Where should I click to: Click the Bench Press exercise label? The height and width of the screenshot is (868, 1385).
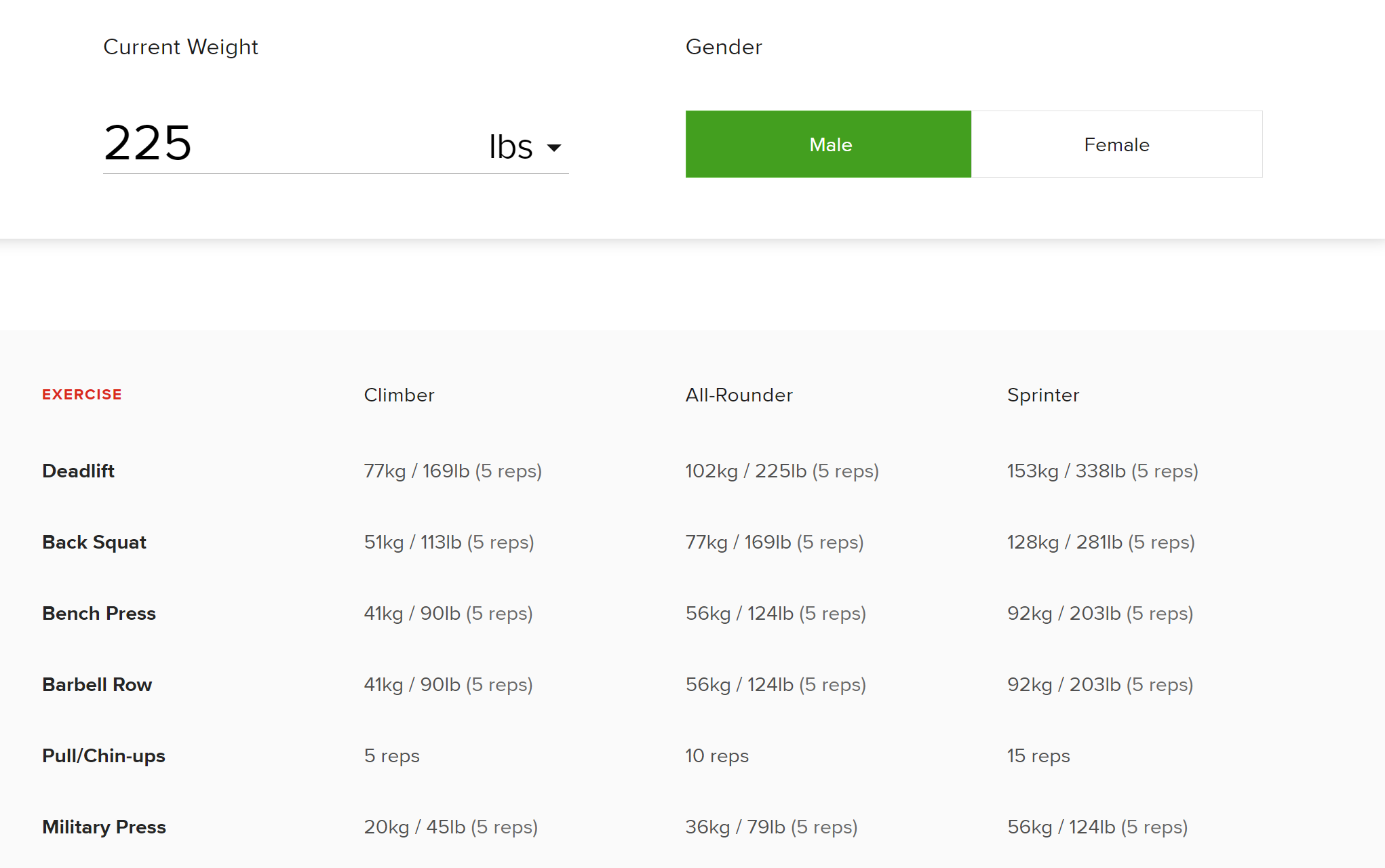click(x=99, y=613)
